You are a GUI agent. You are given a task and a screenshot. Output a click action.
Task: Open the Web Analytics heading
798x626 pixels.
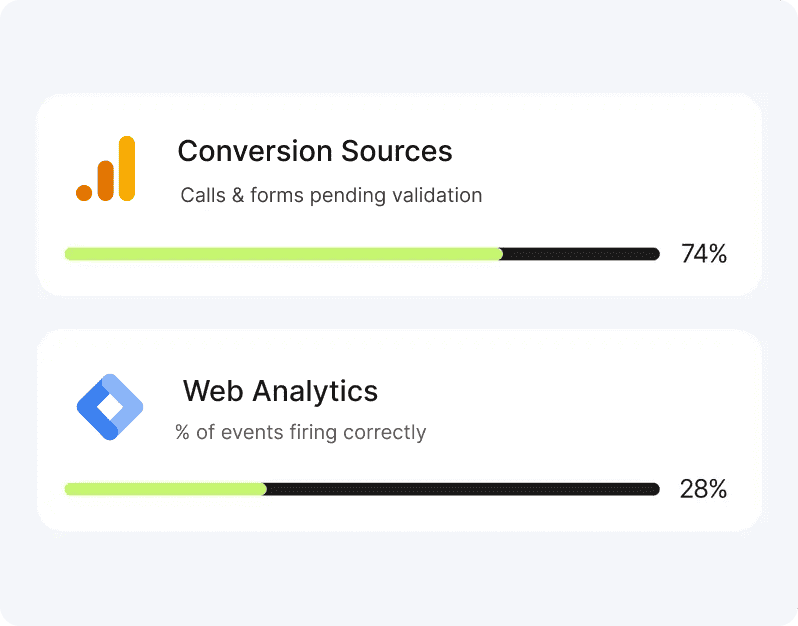[x=280, y=390]
